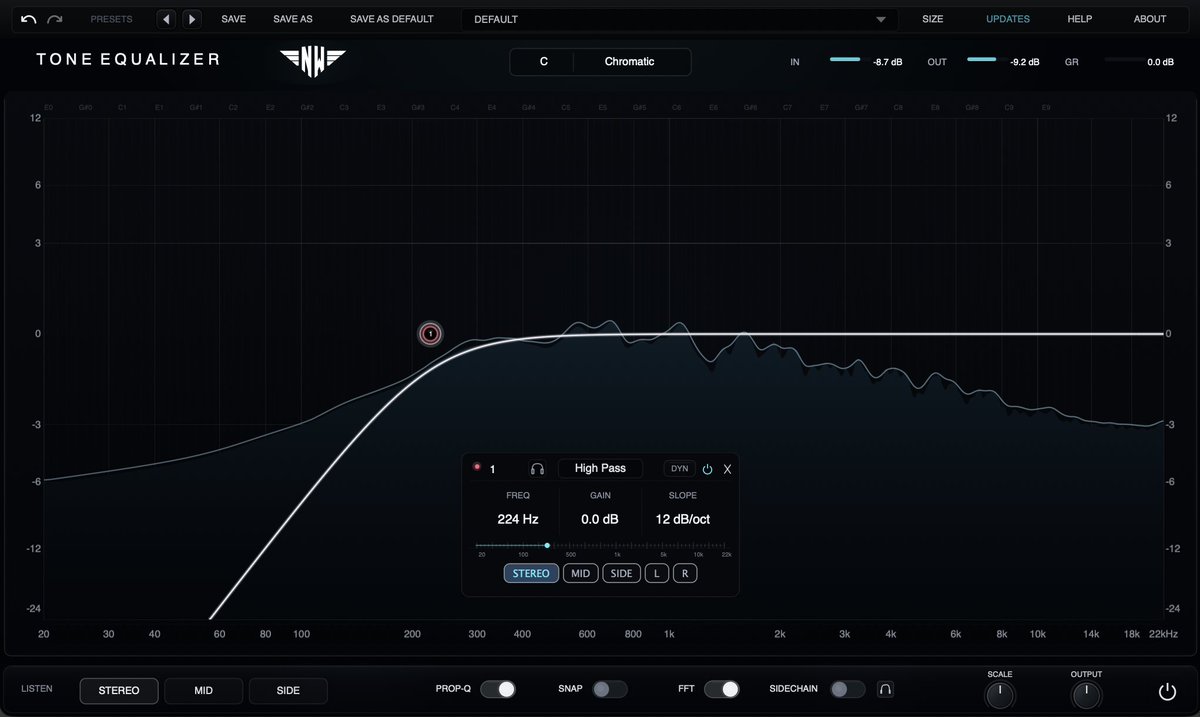Screen dimensions: 1200x717
Task: Open the HELP menu
Action: [x=1080, y=19]
